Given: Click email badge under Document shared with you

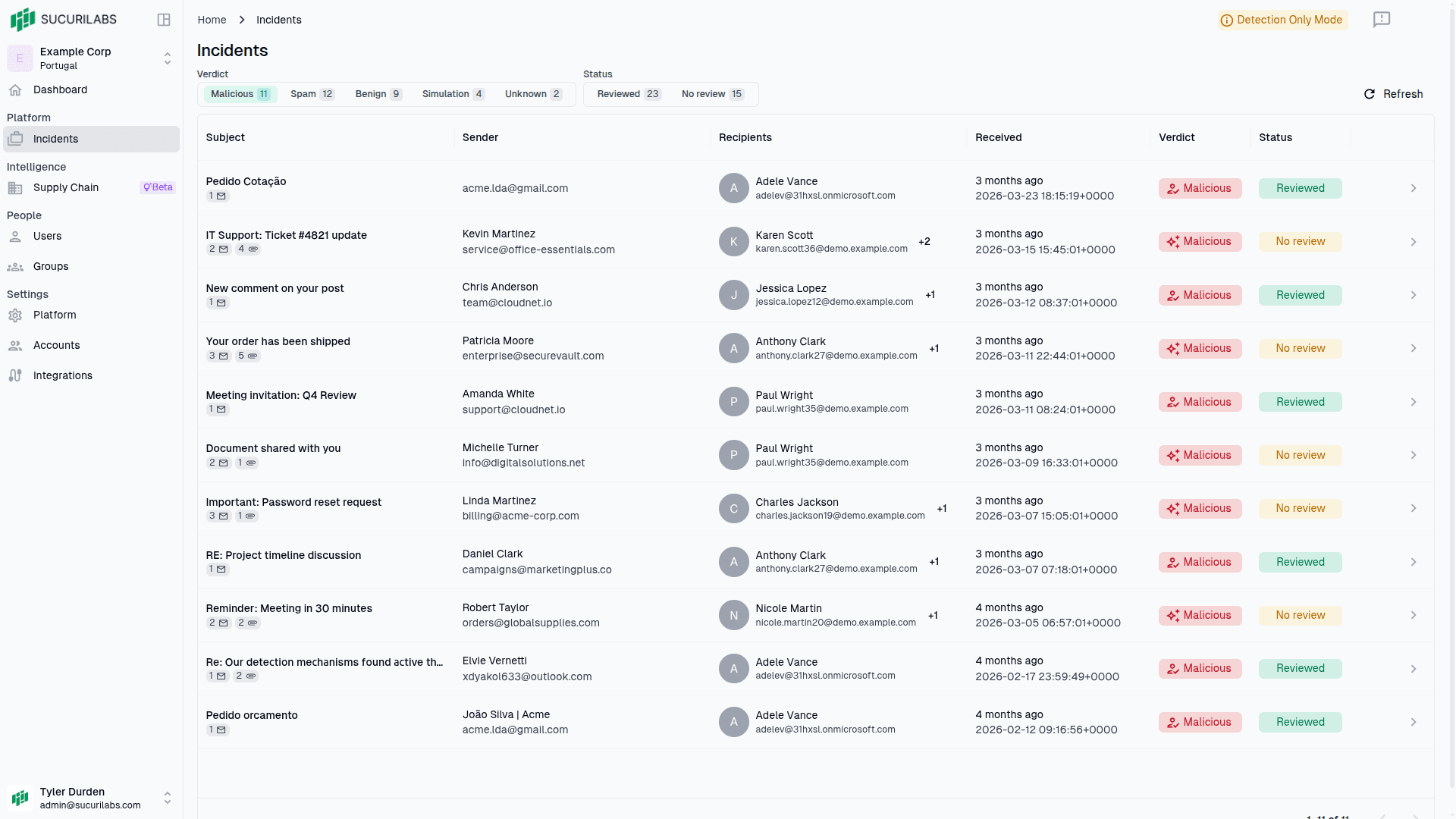Looking at the screenshot, I should [x=219, y=463].
